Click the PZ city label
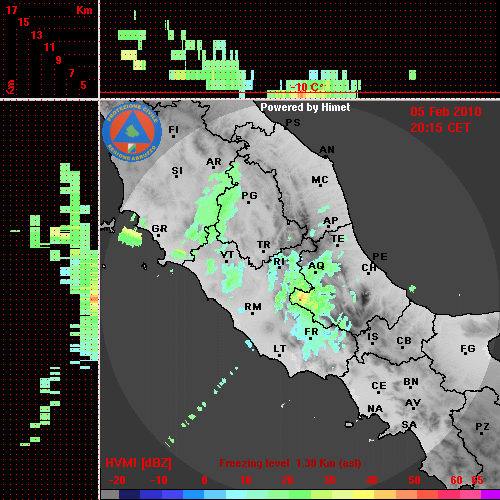The width and height of the screenshot is (500, 500). click(x=482, y=426)
